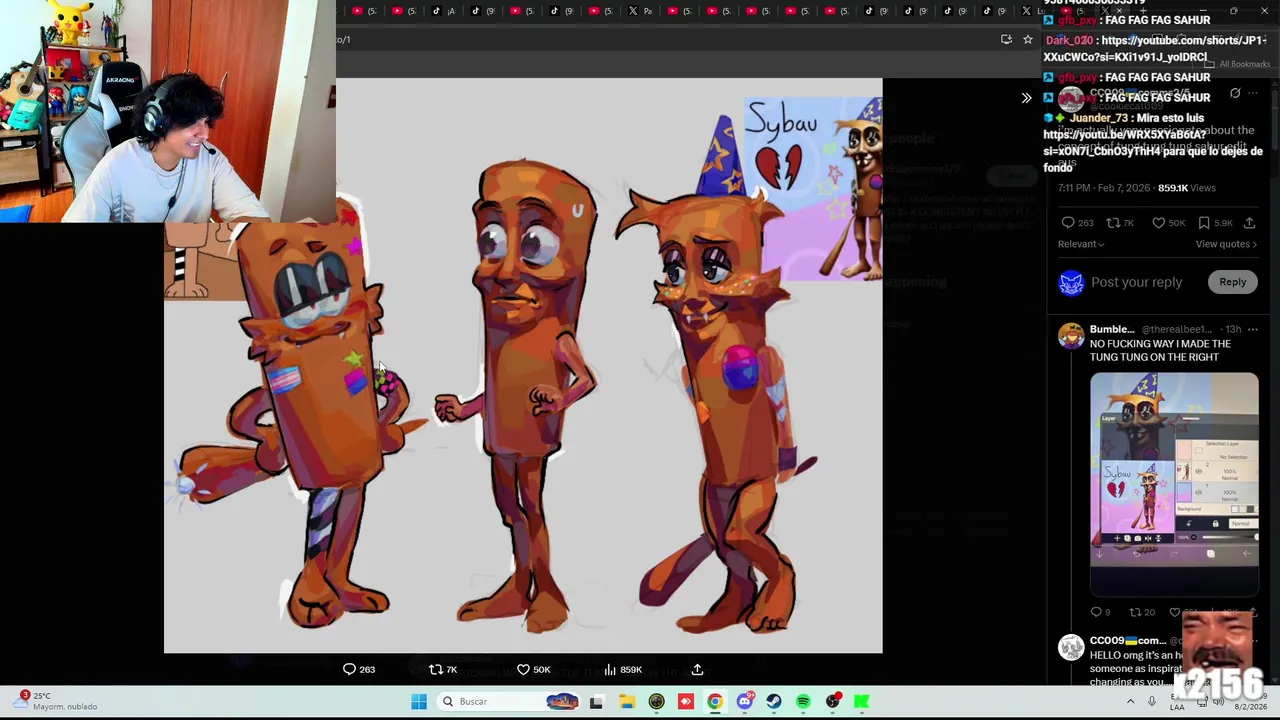Open Discord from the taskbar
This screenshot has height=720, width=1280.
(x=744, y=702)
